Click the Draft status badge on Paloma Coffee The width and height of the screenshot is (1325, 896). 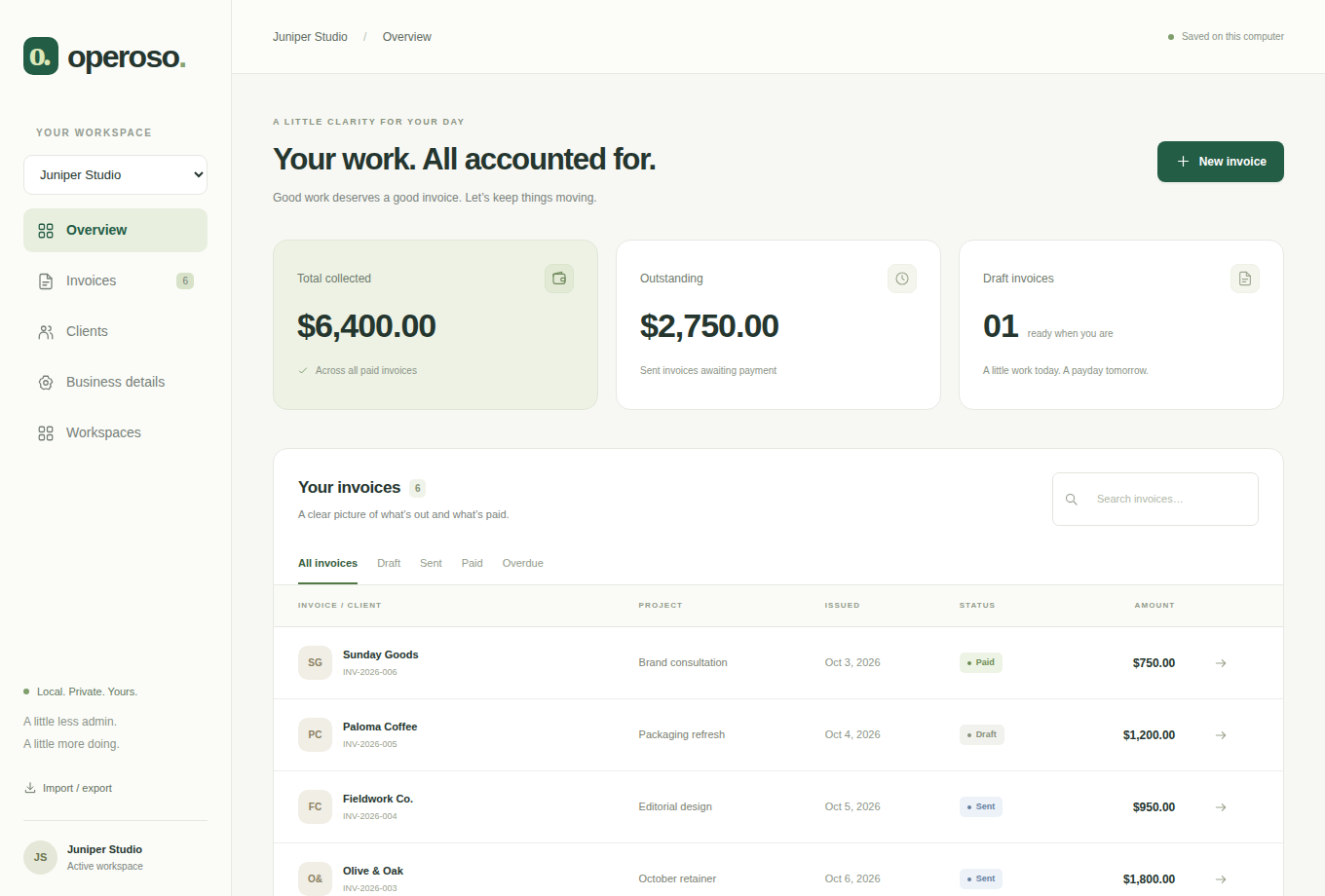coord(982,734)
